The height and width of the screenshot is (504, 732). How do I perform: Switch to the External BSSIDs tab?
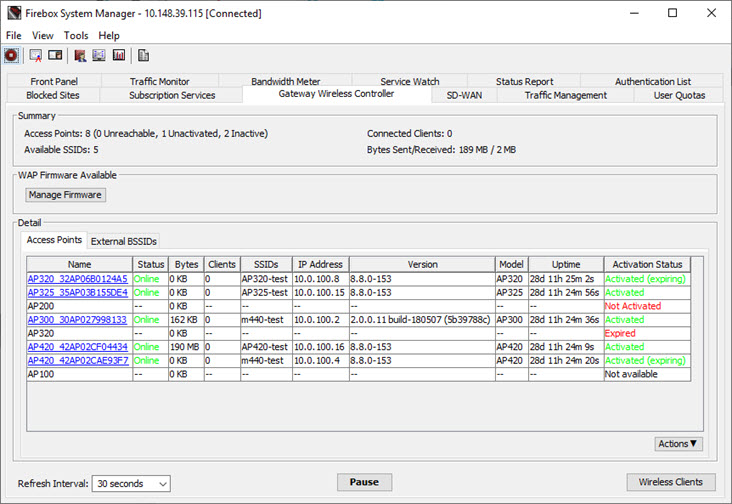coord(124,241)
